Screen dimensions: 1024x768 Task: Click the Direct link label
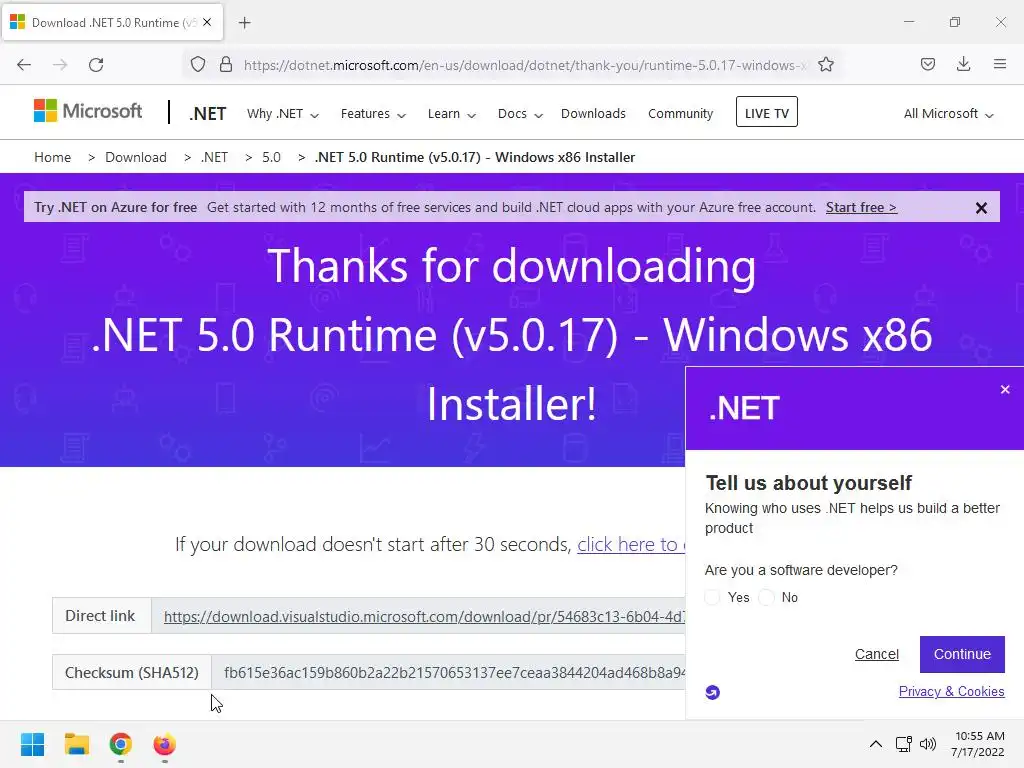point(100,616)
